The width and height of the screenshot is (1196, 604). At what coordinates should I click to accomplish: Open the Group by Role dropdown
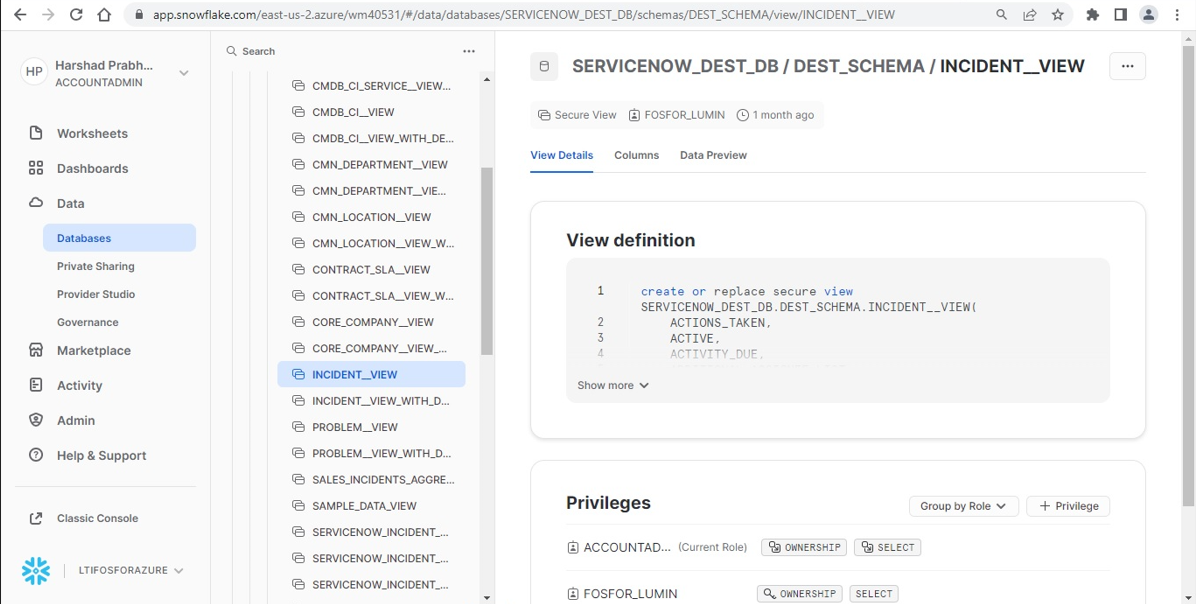[x=963, y=506]
